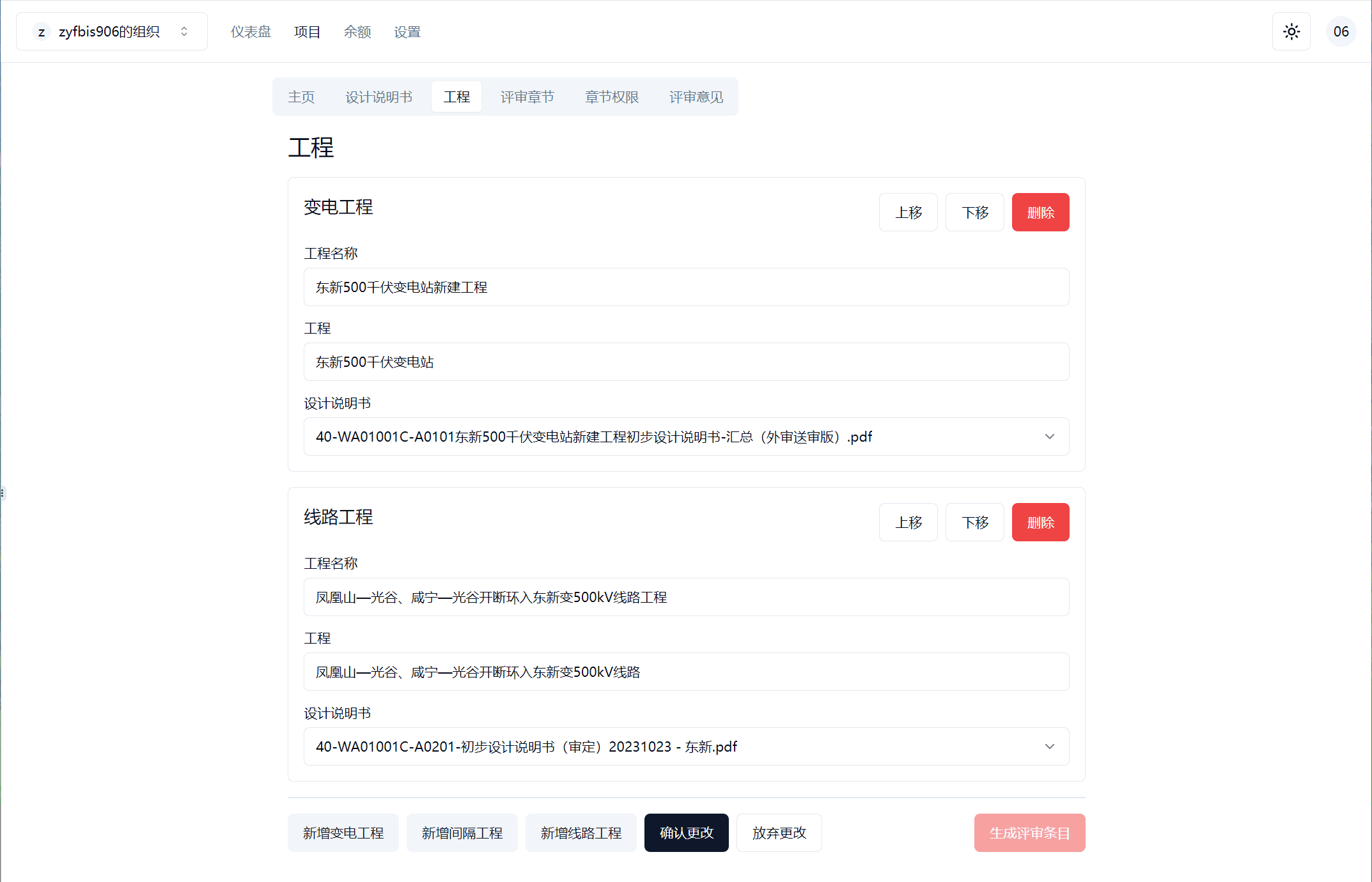1372x882 pixels.
Task: Focus the 凤凰山—光谷 500kV线路 工程 field
Action: click(686, 672)
